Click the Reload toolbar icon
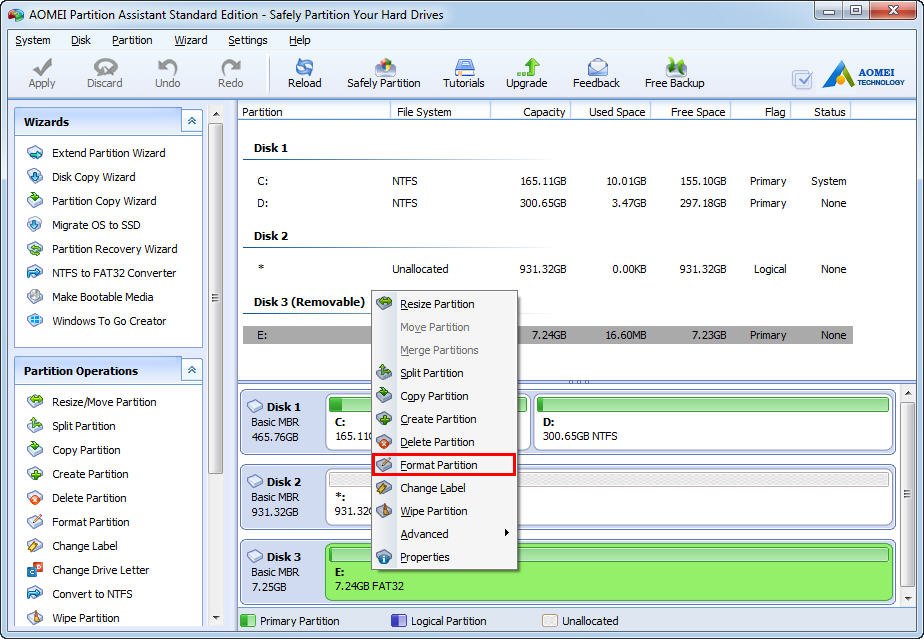This screenshot has width=924, height=639. tap(305, 67)
